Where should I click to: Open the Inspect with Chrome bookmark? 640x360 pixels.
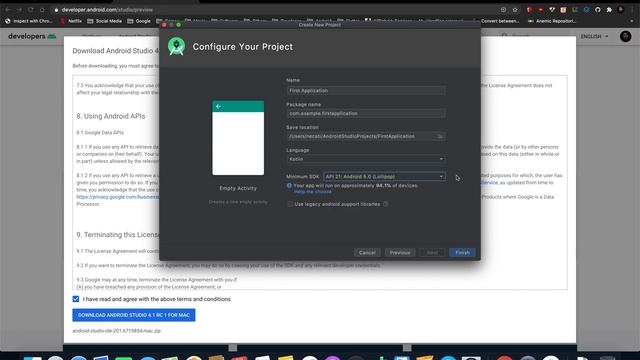point(29,21)
